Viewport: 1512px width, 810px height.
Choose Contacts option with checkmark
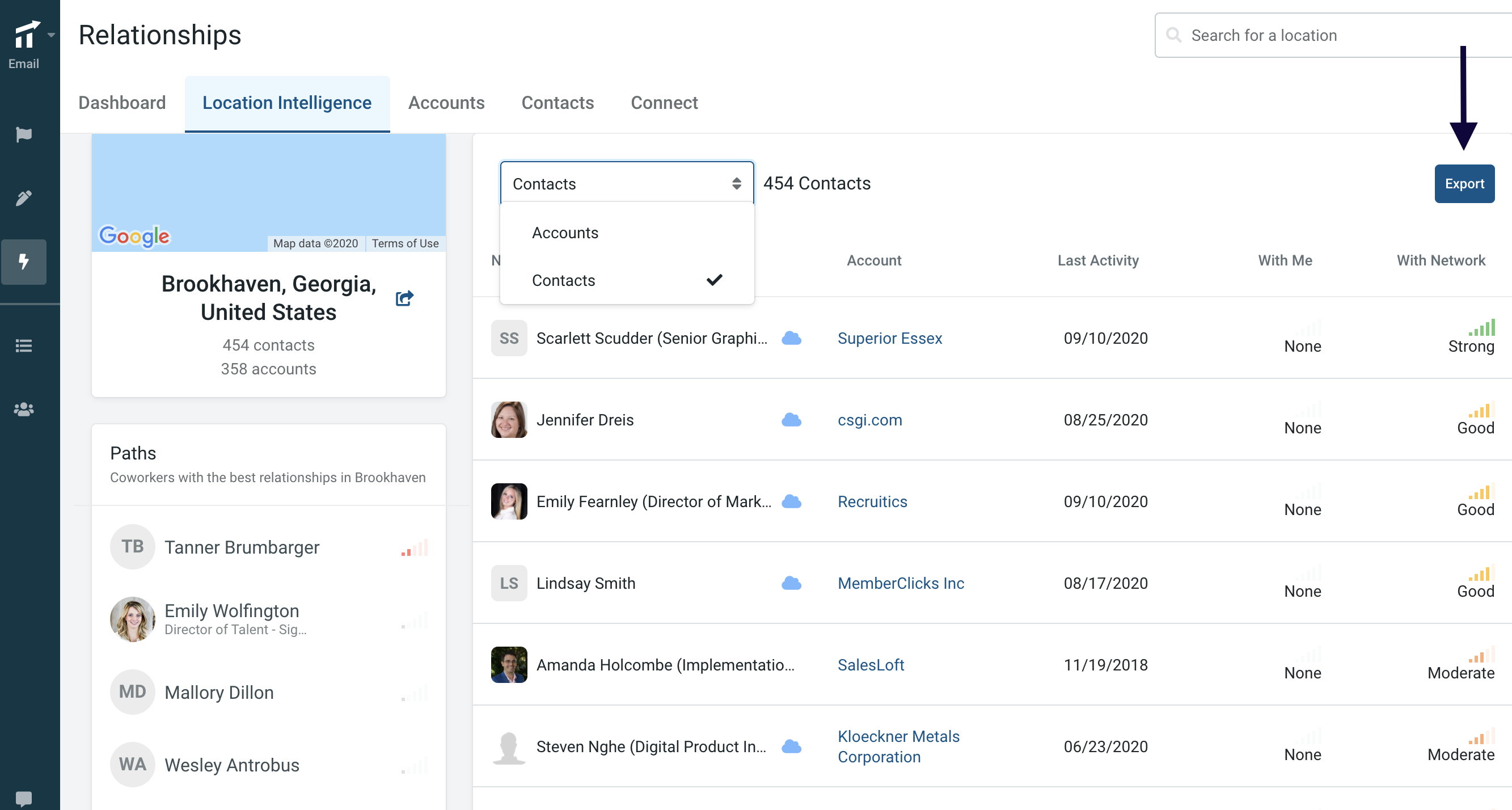point(627,281)
